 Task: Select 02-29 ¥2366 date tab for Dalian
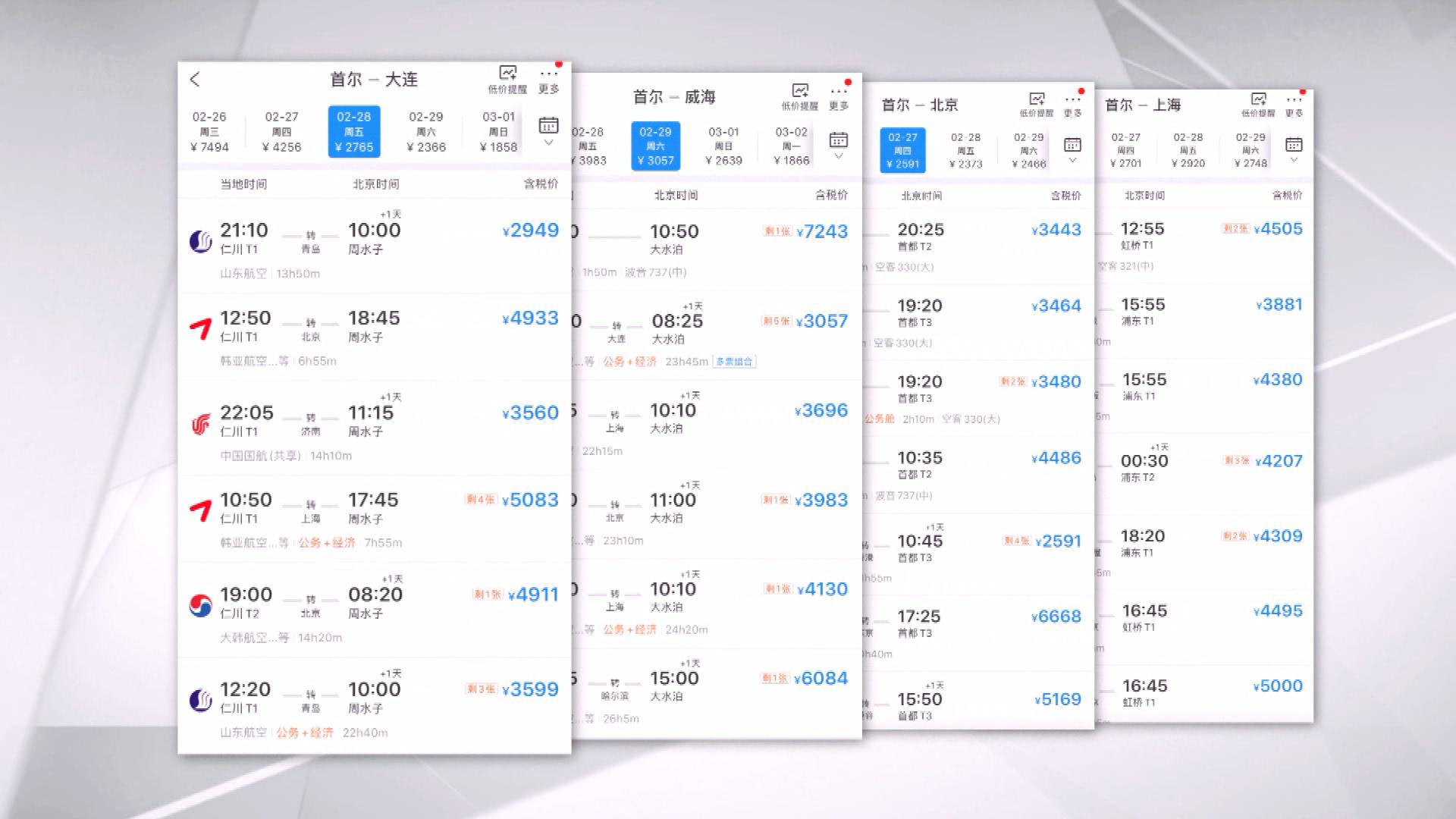tap(425, 131)
